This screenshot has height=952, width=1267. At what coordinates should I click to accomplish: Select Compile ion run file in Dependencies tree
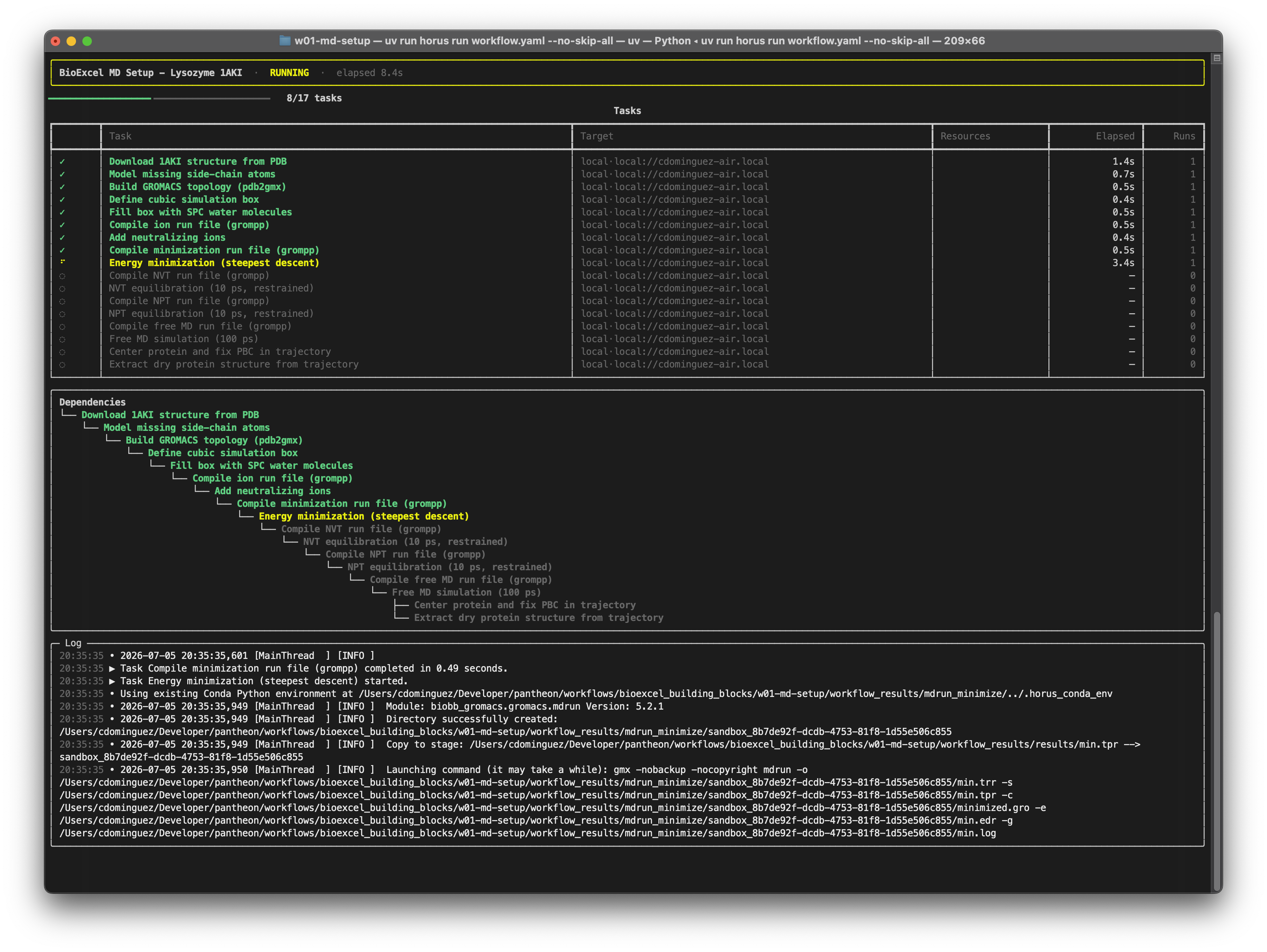[x=273, y=478]
